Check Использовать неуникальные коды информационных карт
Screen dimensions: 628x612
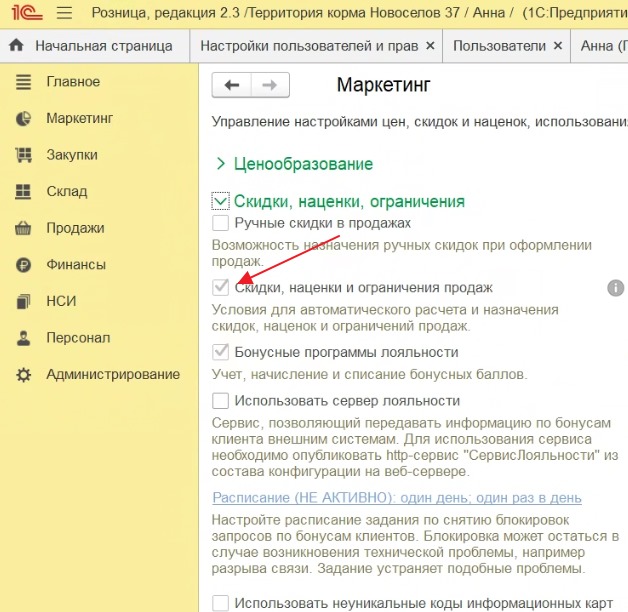pyautogui.click(x=221, y=602)
